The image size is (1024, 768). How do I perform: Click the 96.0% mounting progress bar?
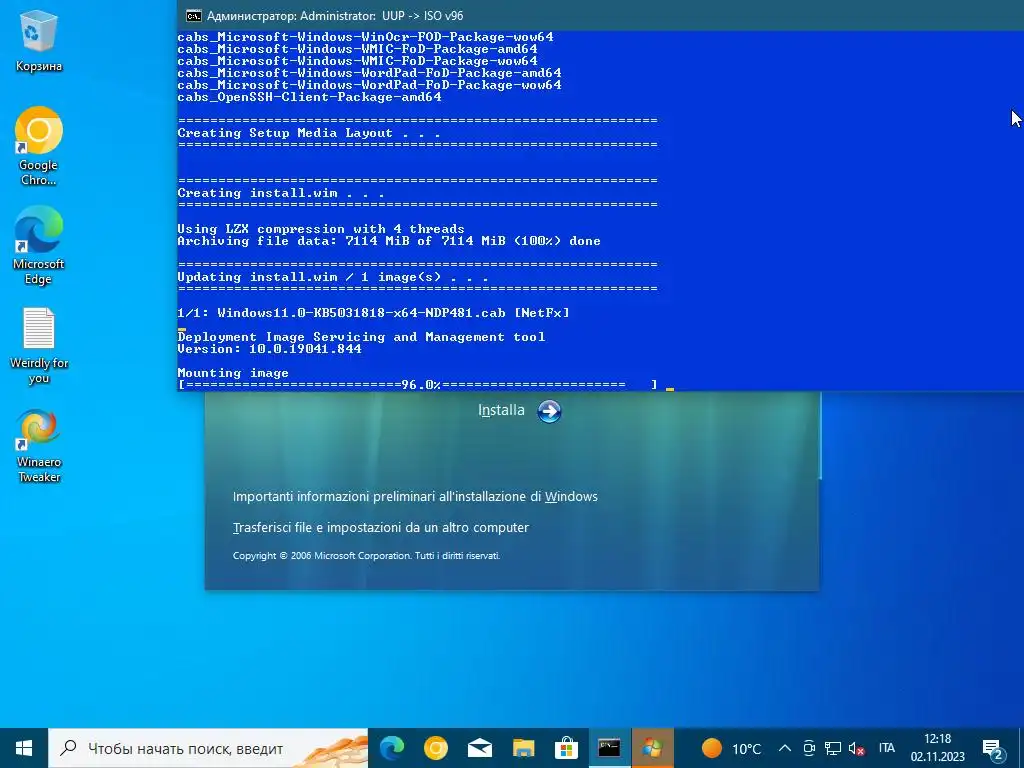[x=417, y=385]
